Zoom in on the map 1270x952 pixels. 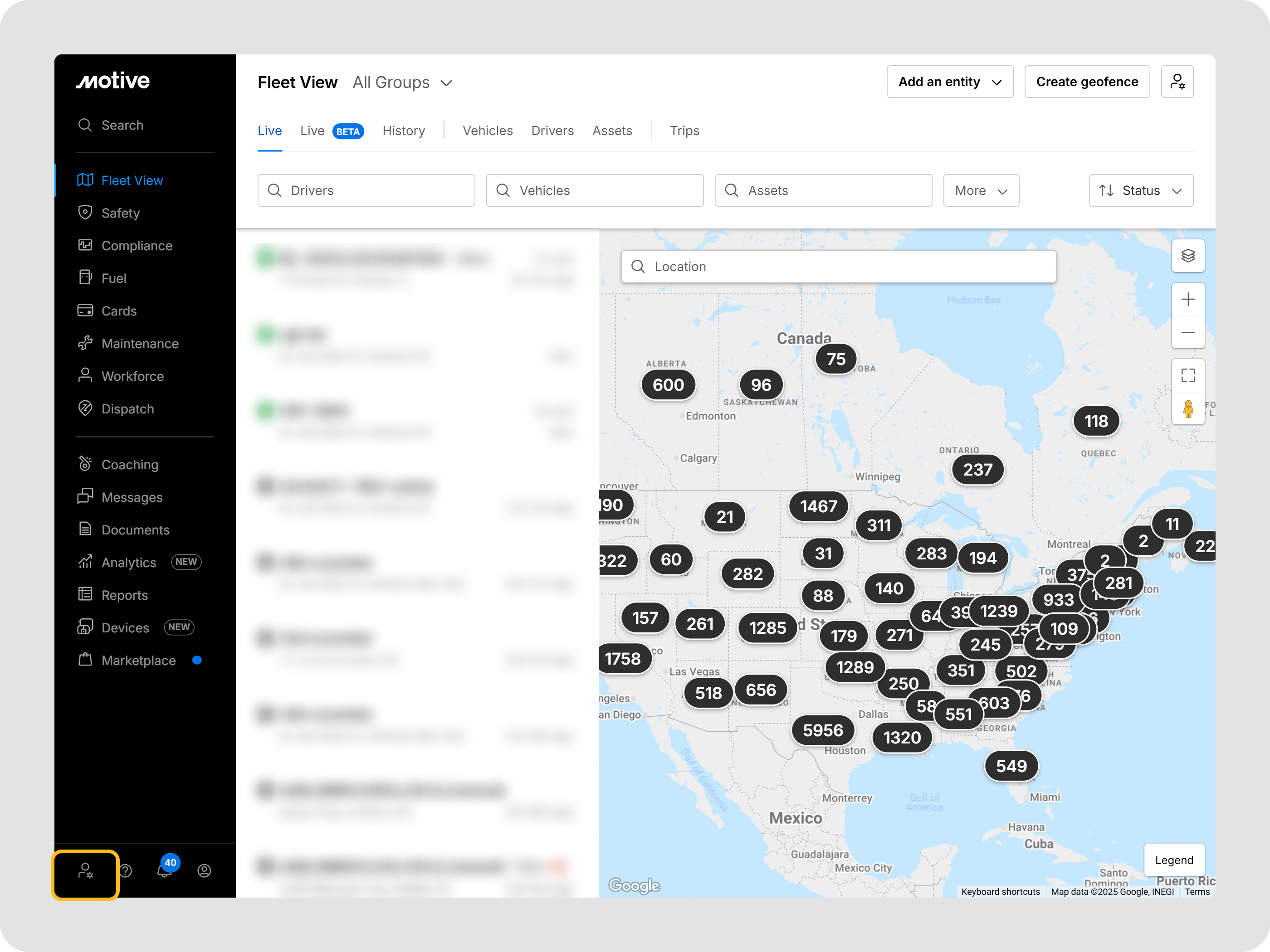[x=1187, y=299]
